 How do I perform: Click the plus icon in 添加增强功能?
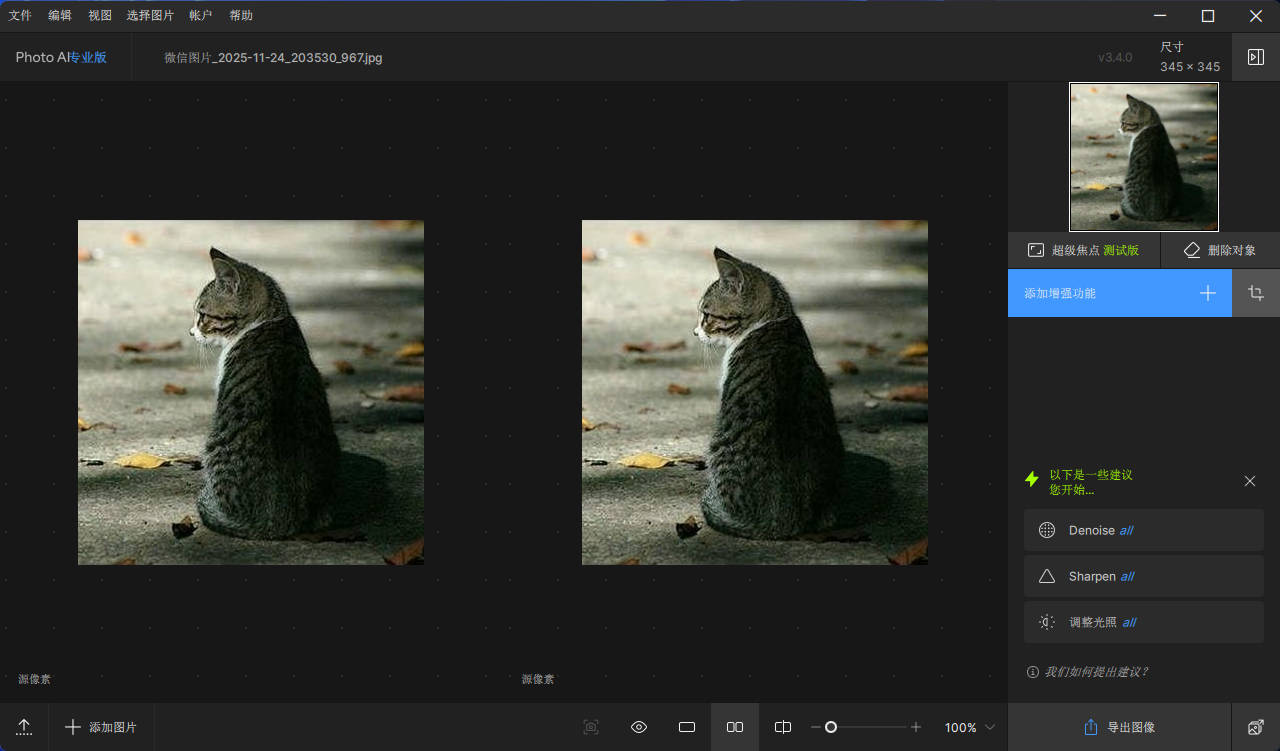coord(1208,293)
